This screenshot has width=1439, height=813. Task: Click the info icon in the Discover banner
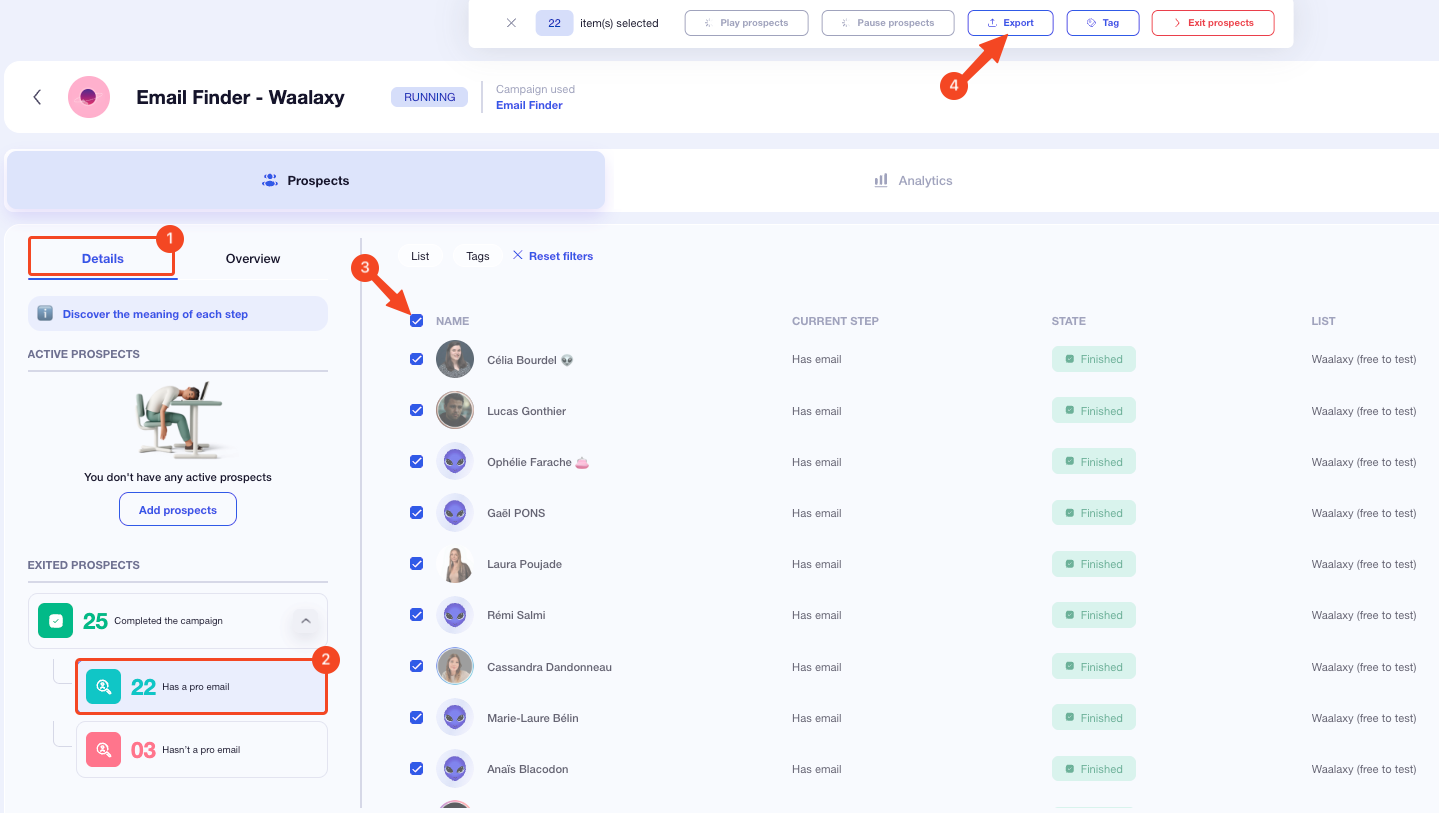click(x=45, y=314)
